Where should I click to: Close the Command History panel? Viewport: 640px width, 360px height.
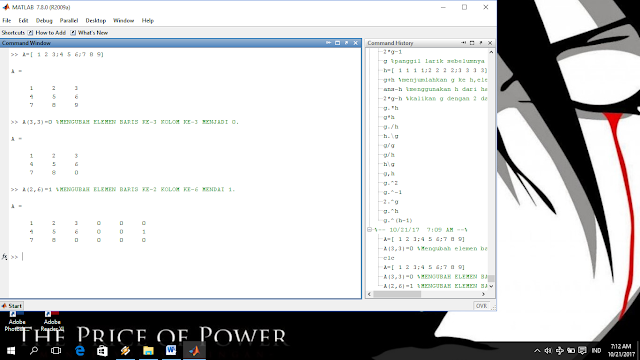tap(490, 43)
